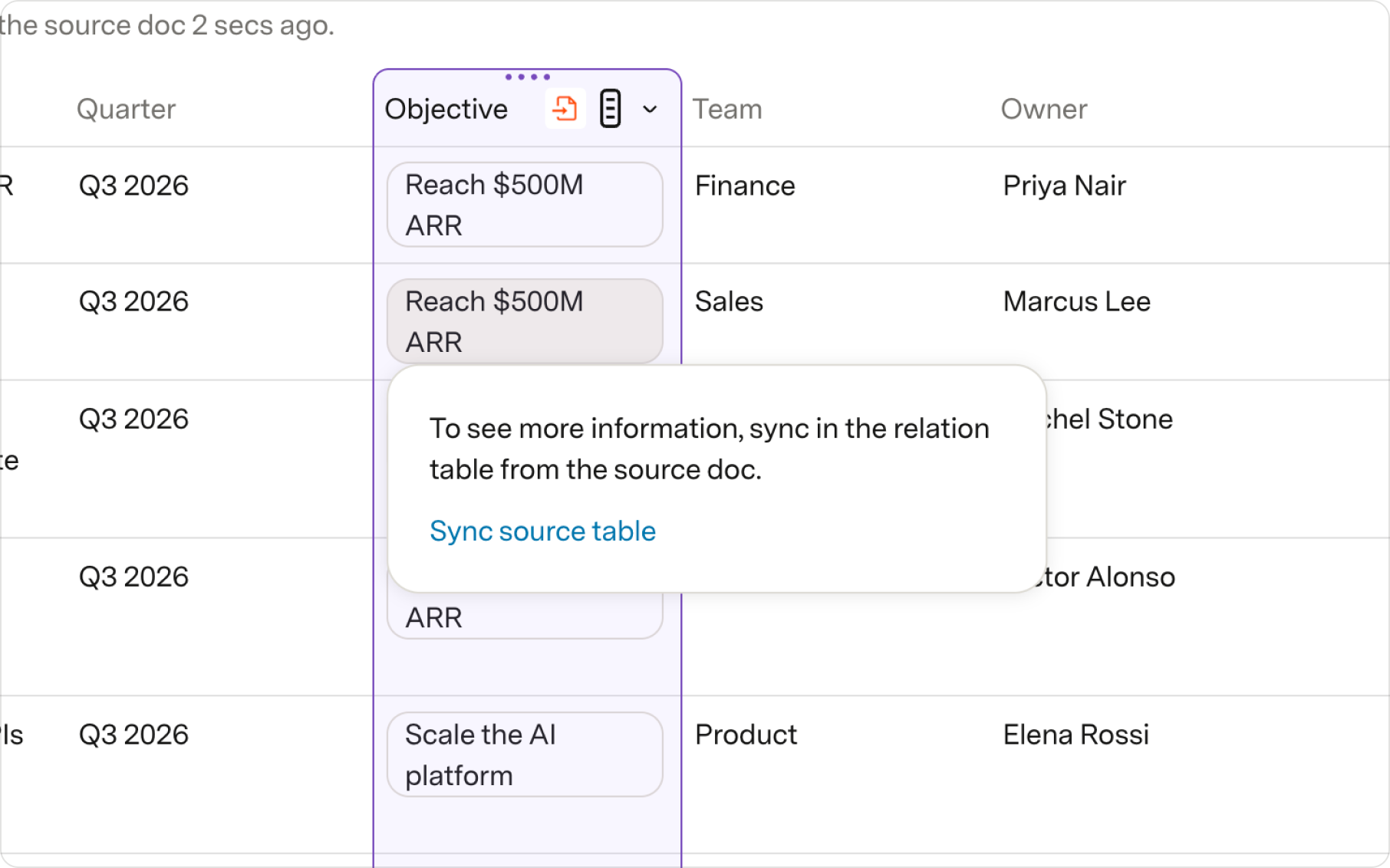
Task: Click the column type icon beside Objective
Action: [x=610, y=109]
